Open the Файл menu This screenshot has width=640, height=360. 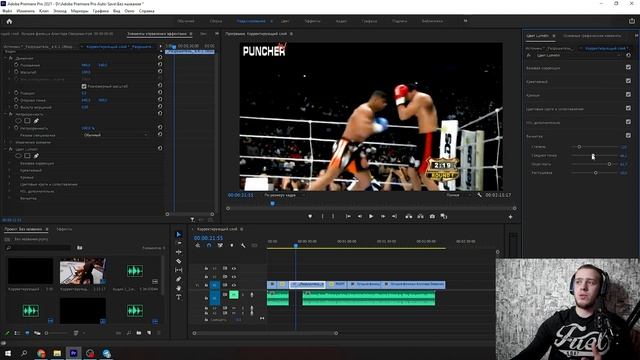pyautogui.click(x=7, y=11)
